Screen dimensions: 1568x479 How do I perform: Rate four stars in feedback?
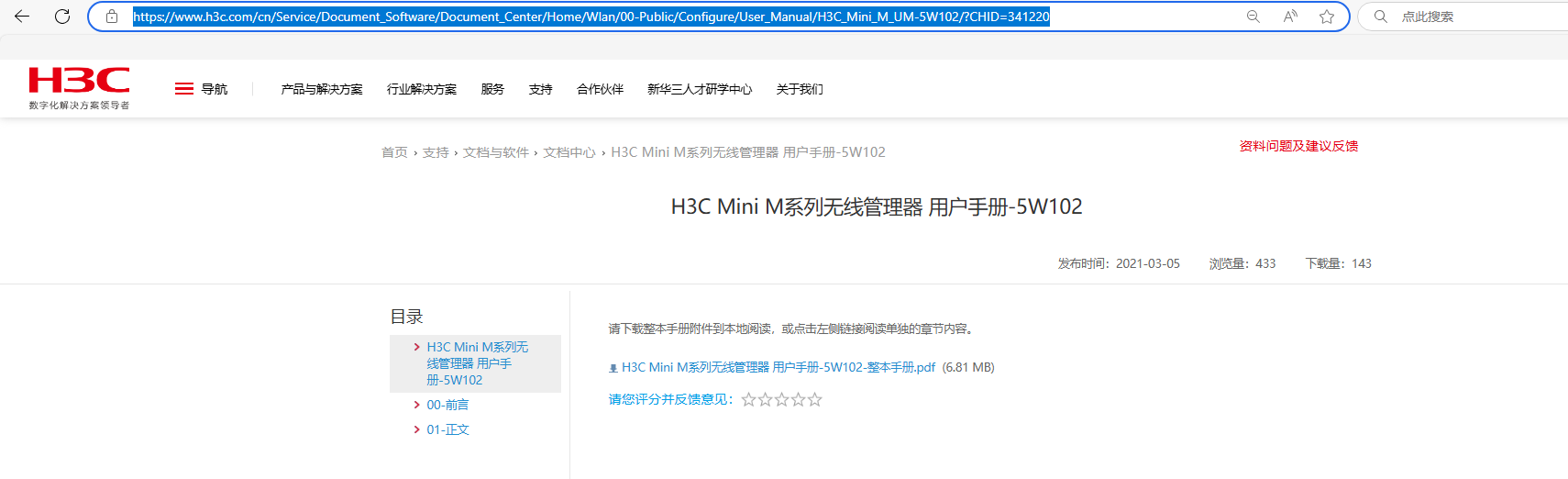pyautogui.click(x=799, y=400)
